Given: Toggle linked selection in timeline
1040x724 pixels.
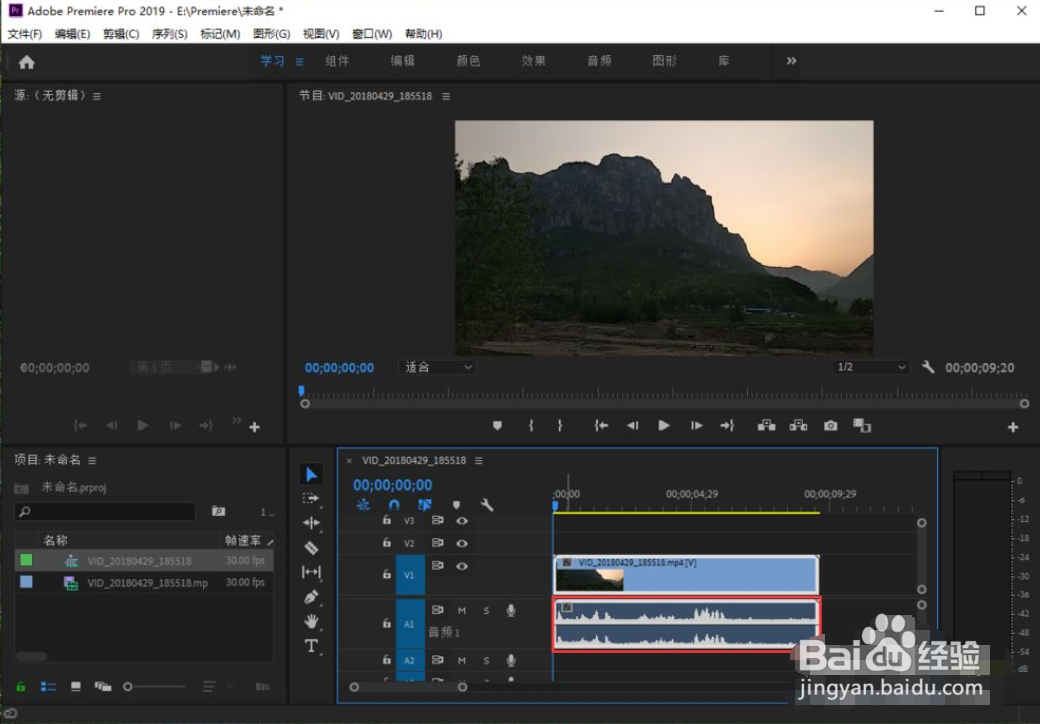Looking at the screenshot, I should (x=425, y=505).
